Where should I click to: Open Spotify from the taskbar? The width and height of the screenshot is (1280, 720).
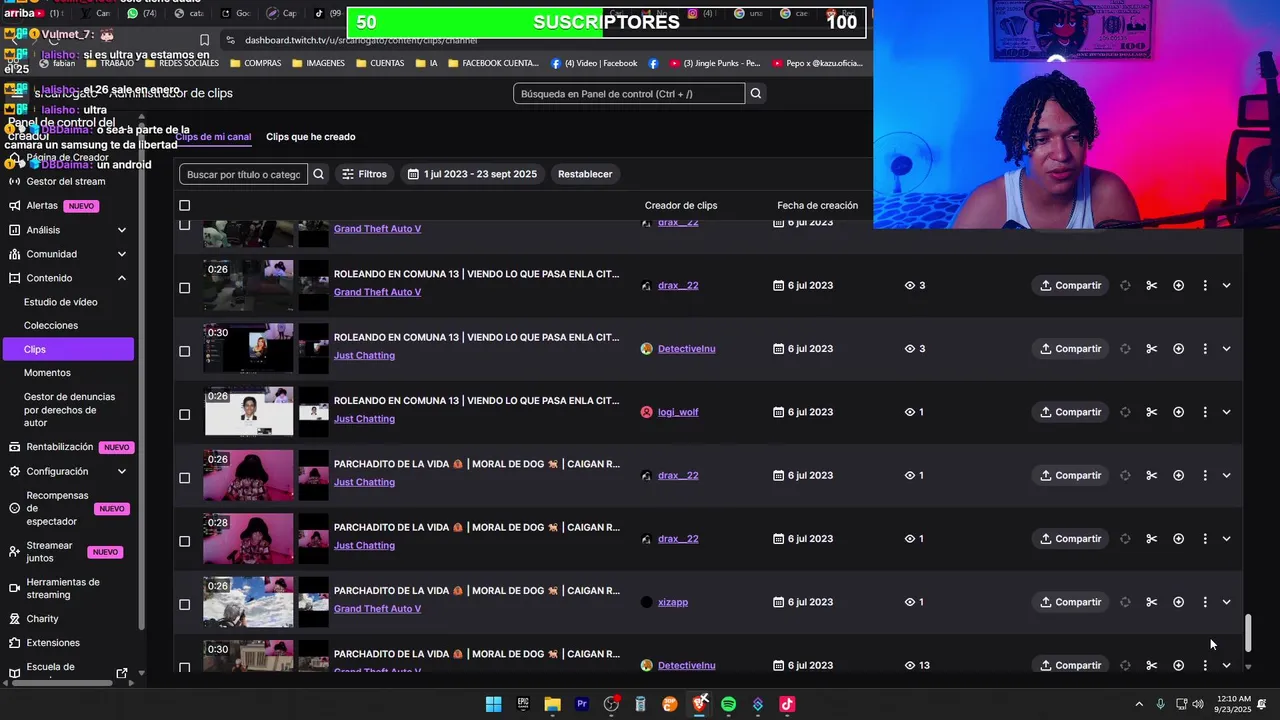point(728,704)
